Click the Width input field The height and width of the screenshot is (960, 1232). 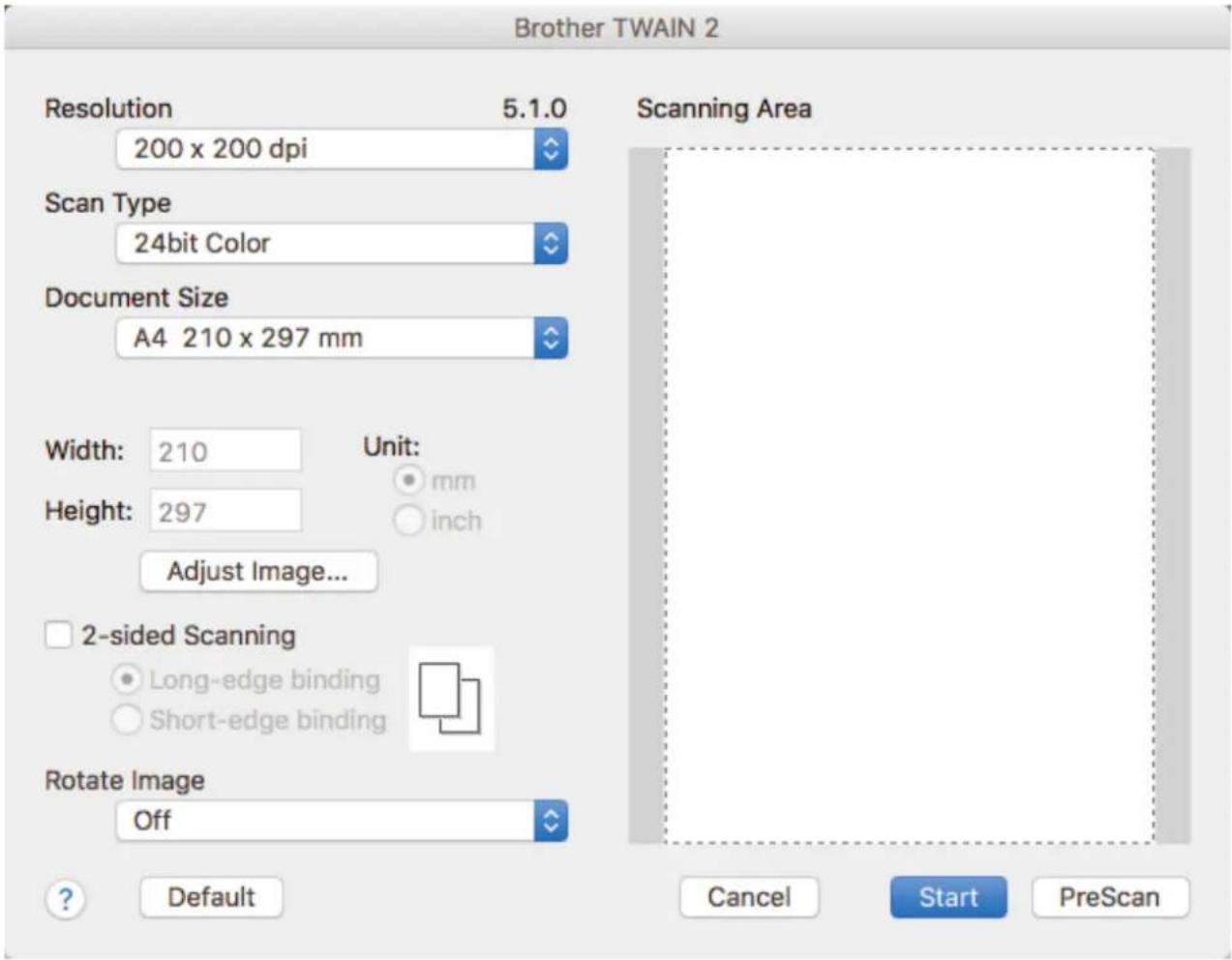click(225, 451)
